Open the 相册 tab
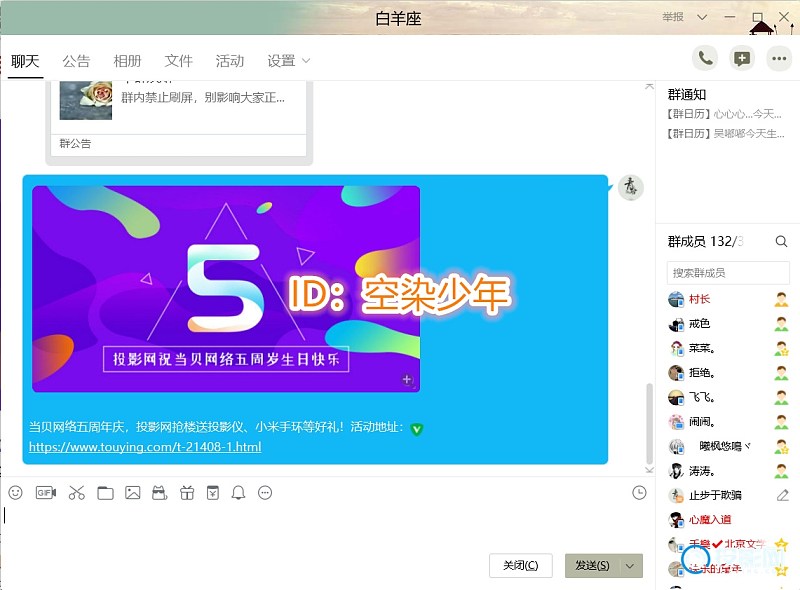 click(x=127, y=61)
